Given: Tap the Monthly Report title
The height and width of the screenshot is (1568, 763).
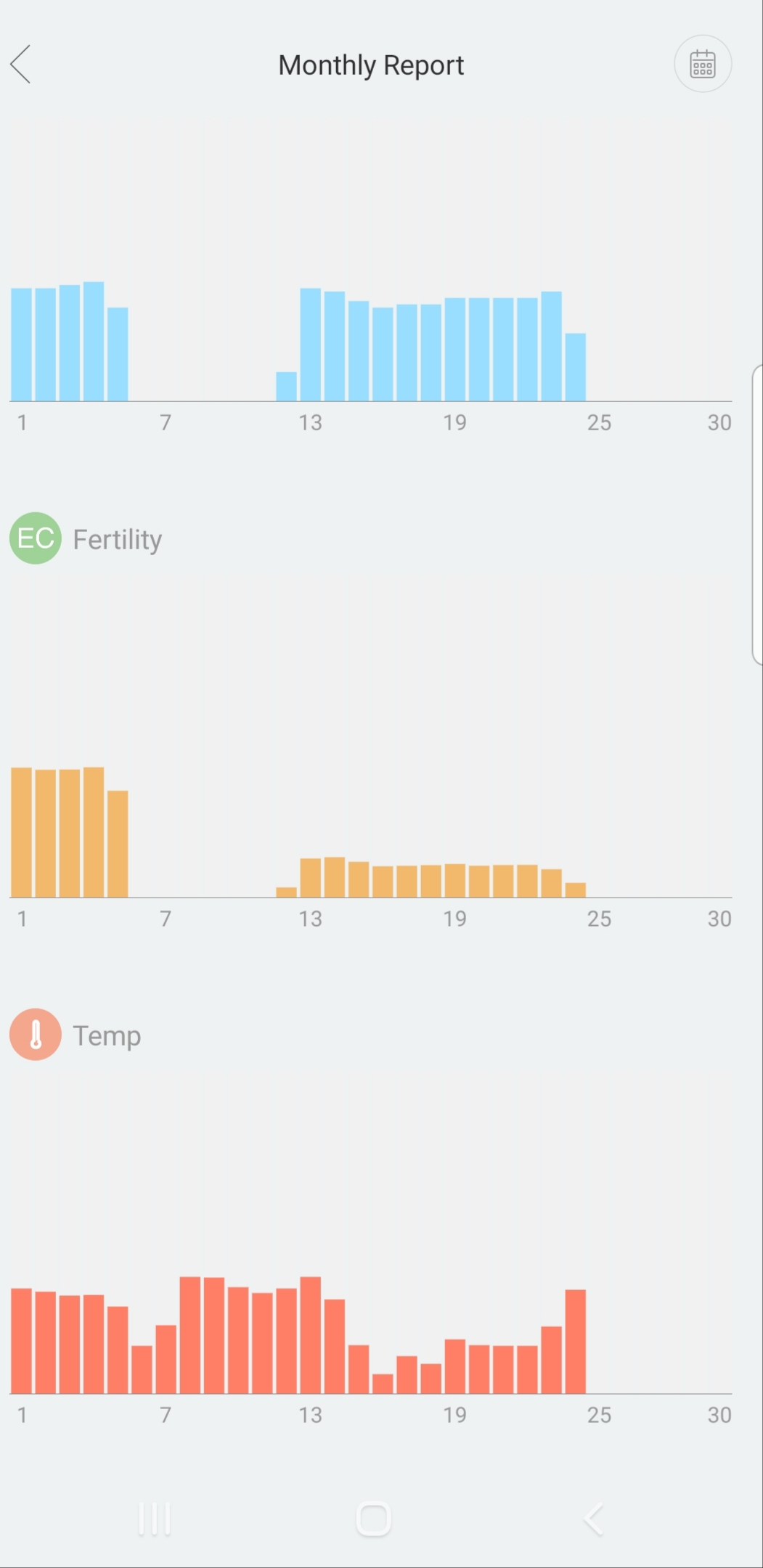Looking at the screenshot, I should pyautogui.click(x=371, y=65).
